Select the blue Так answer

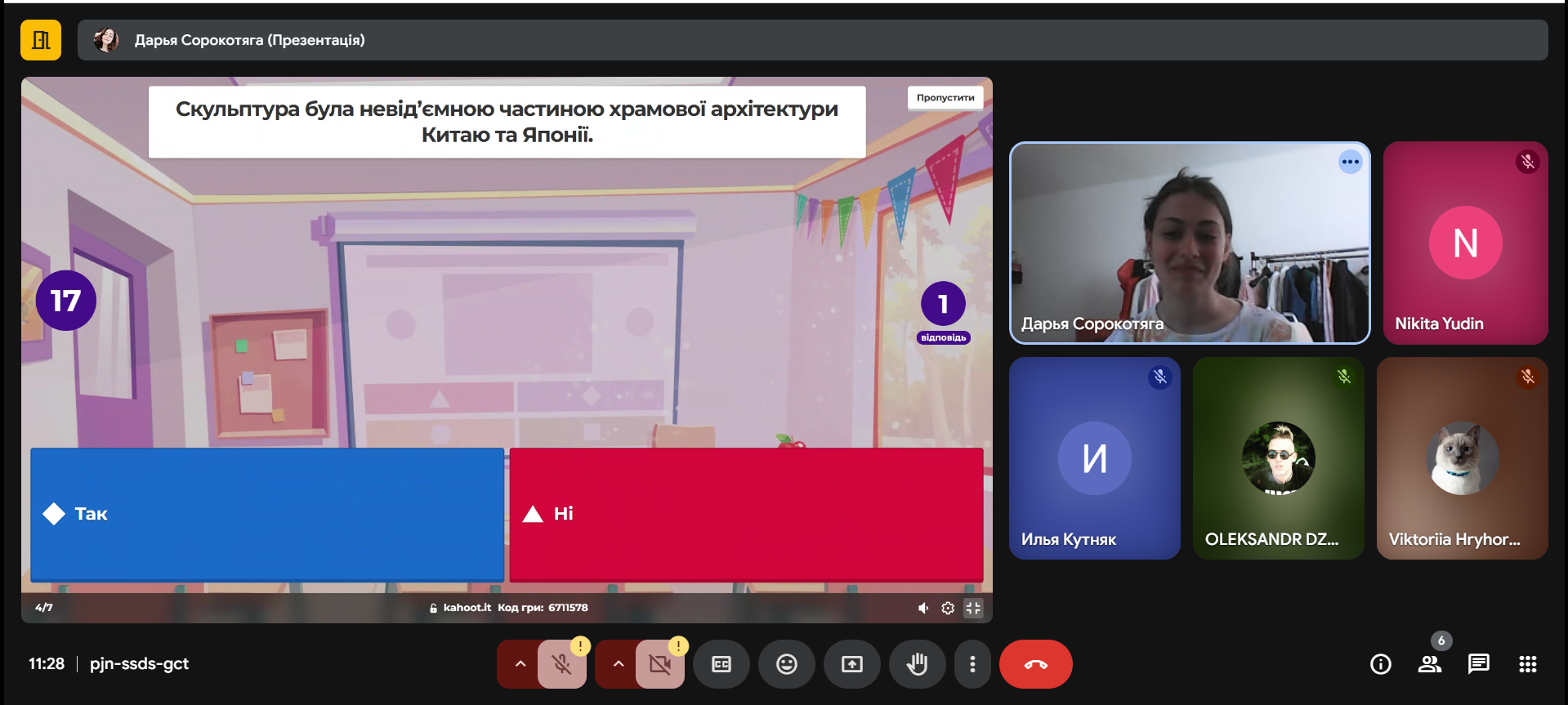click(x=267, y=514)
